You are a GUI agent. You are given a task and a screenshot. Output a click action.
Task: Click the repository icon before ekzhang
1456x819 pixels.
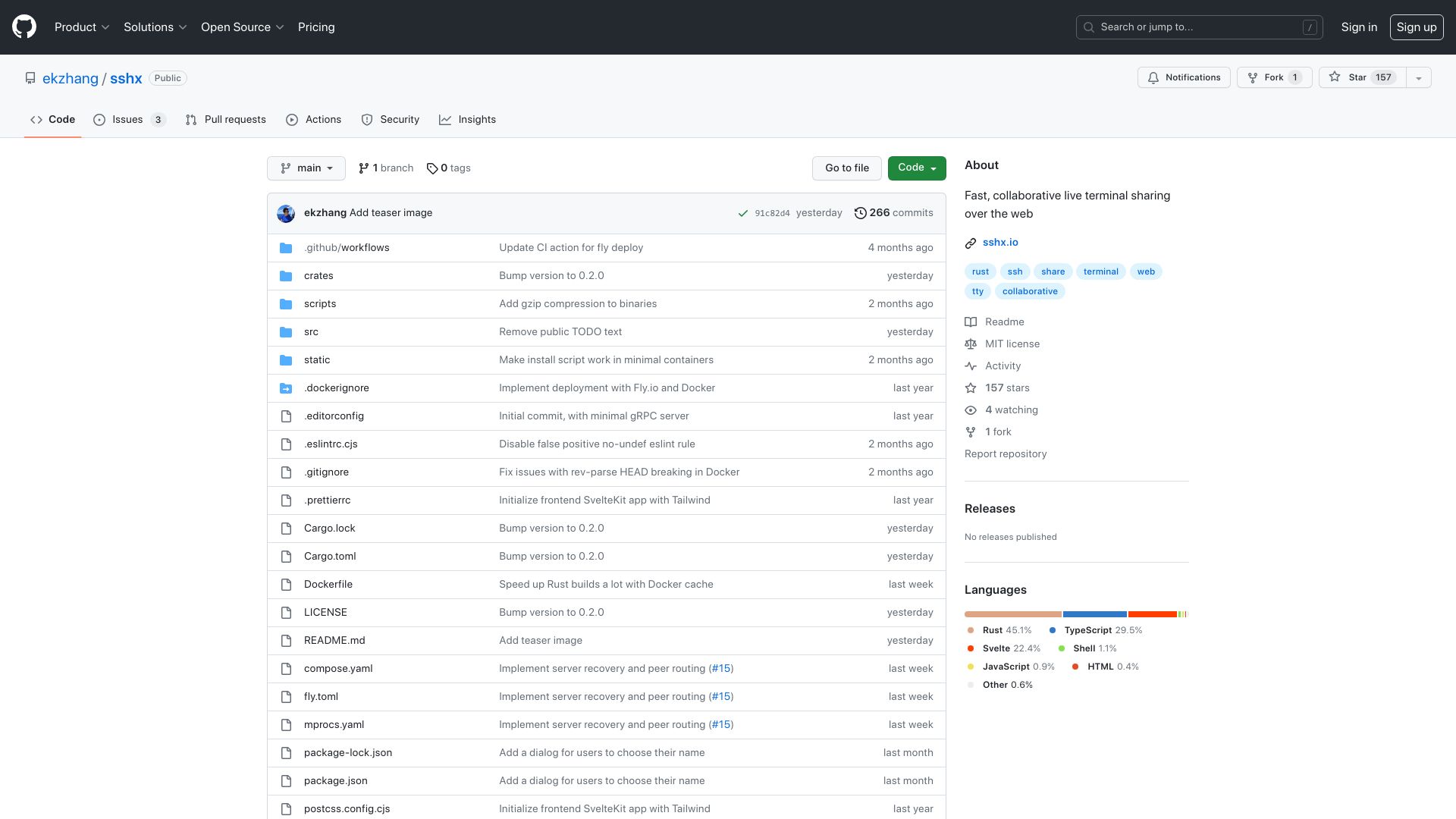click(x=30, y=78)
